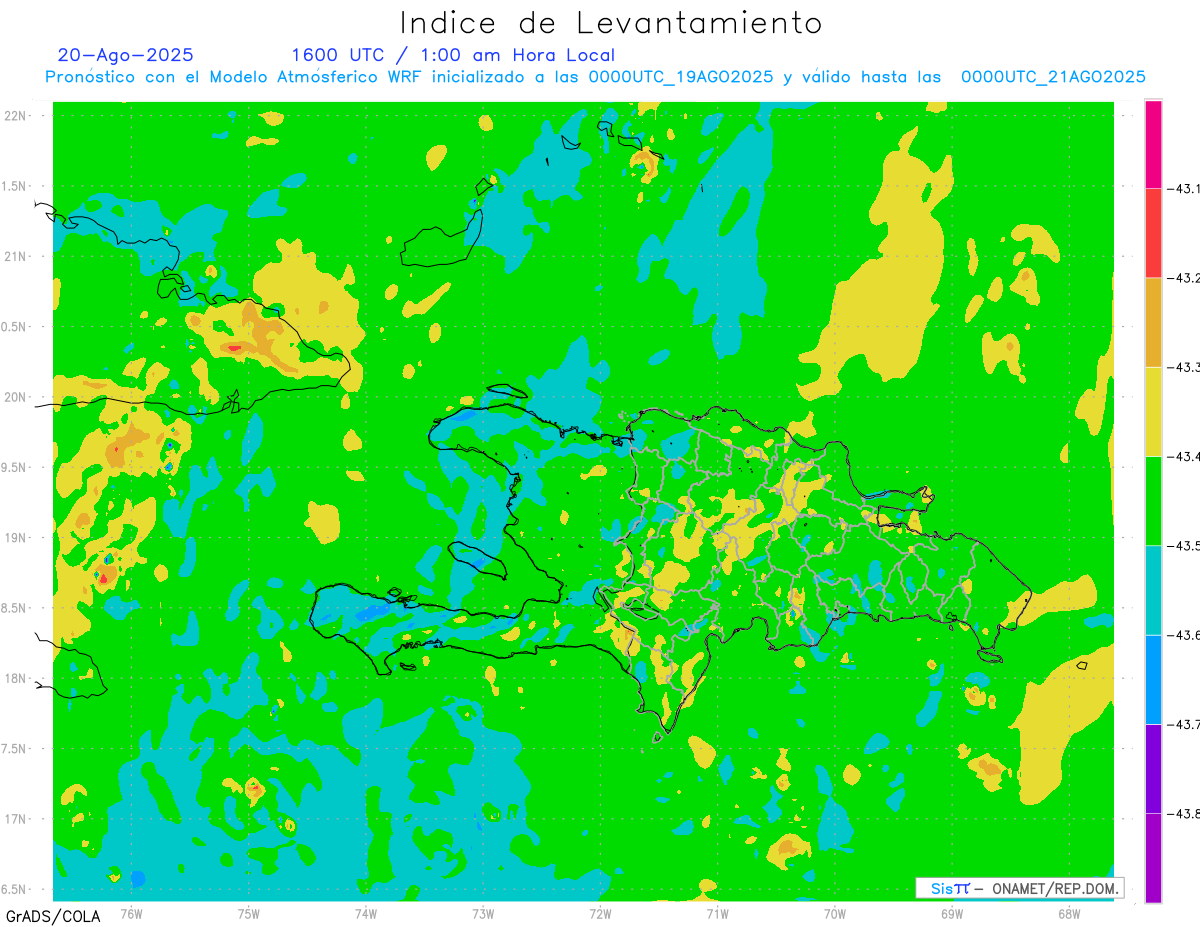Click the 'Pronóstico con el Modelo Atmosferico WRF' line

(x=595, y=77)
